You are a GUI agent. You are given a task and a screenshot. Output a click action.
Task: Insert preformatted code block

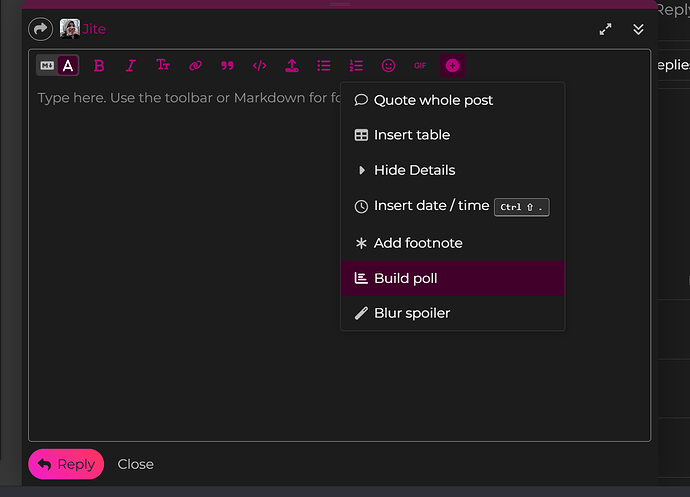pos(259,66)
